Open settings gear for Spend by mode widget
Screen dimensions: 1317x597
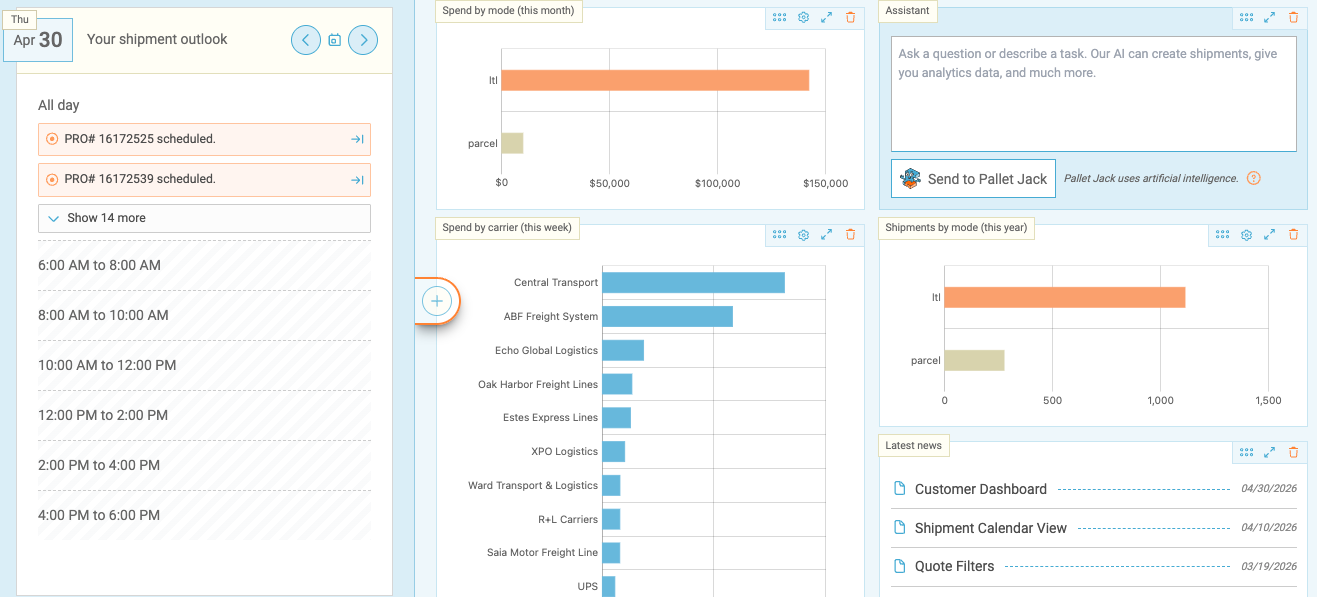(x=803, y=18)
